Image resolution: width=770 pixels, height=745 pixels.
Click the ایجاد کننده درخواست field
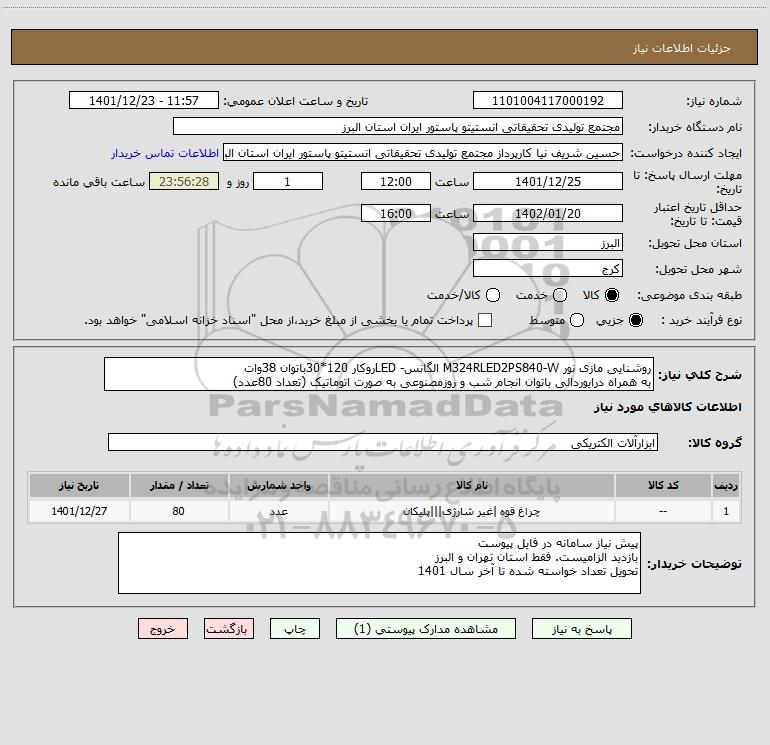423,152
